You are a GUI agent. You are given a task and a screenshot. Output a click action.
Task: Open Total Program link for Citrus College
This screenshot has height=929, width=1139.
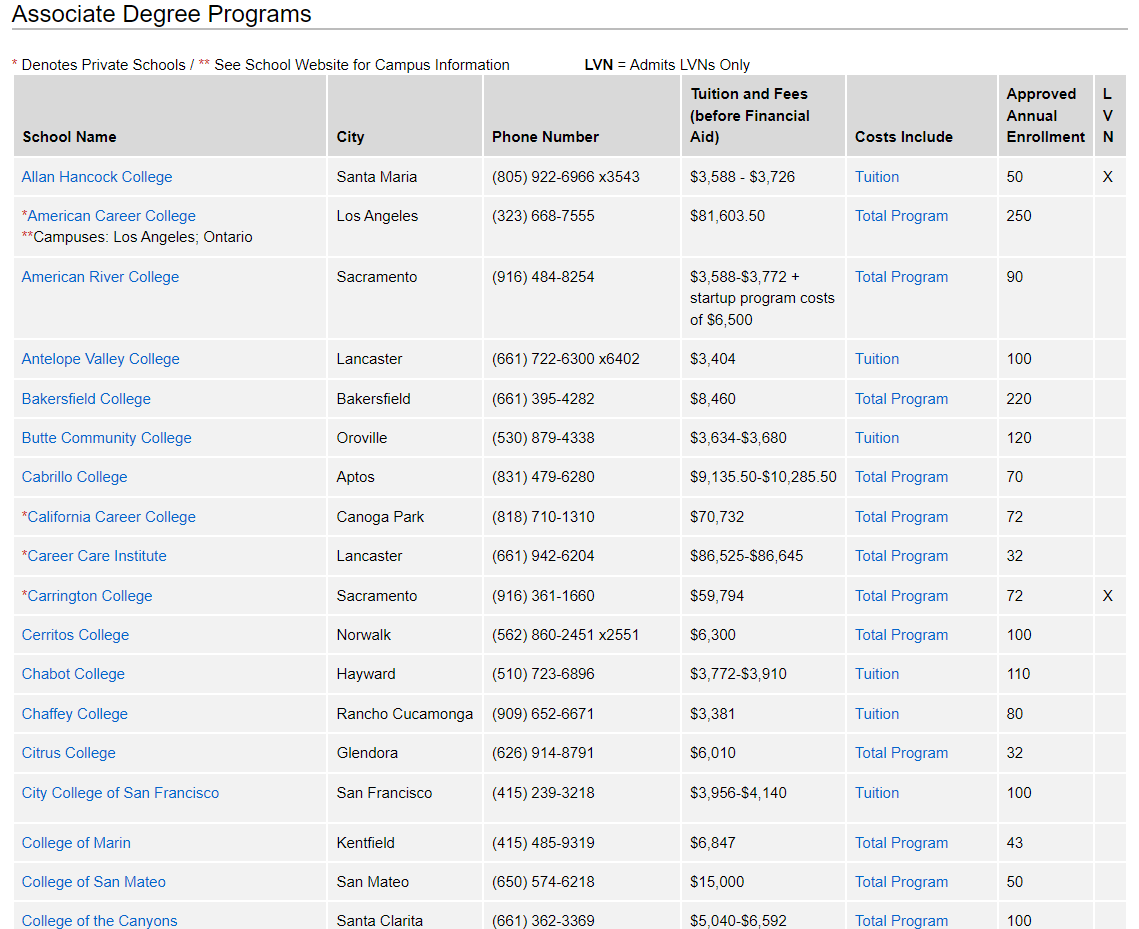[x=901, y=753]
